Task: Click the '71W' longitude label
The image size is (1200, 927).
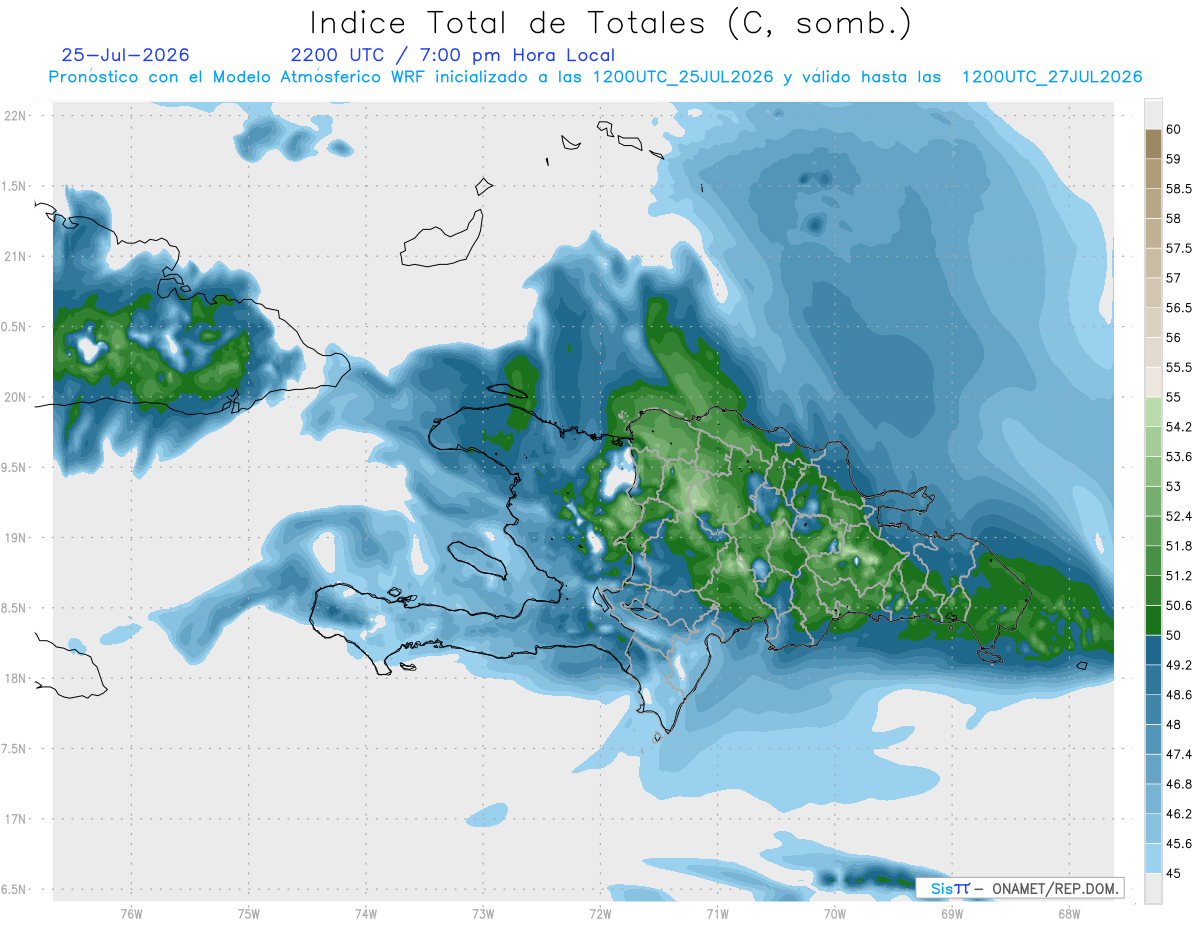Action: (x=717, y=914)
